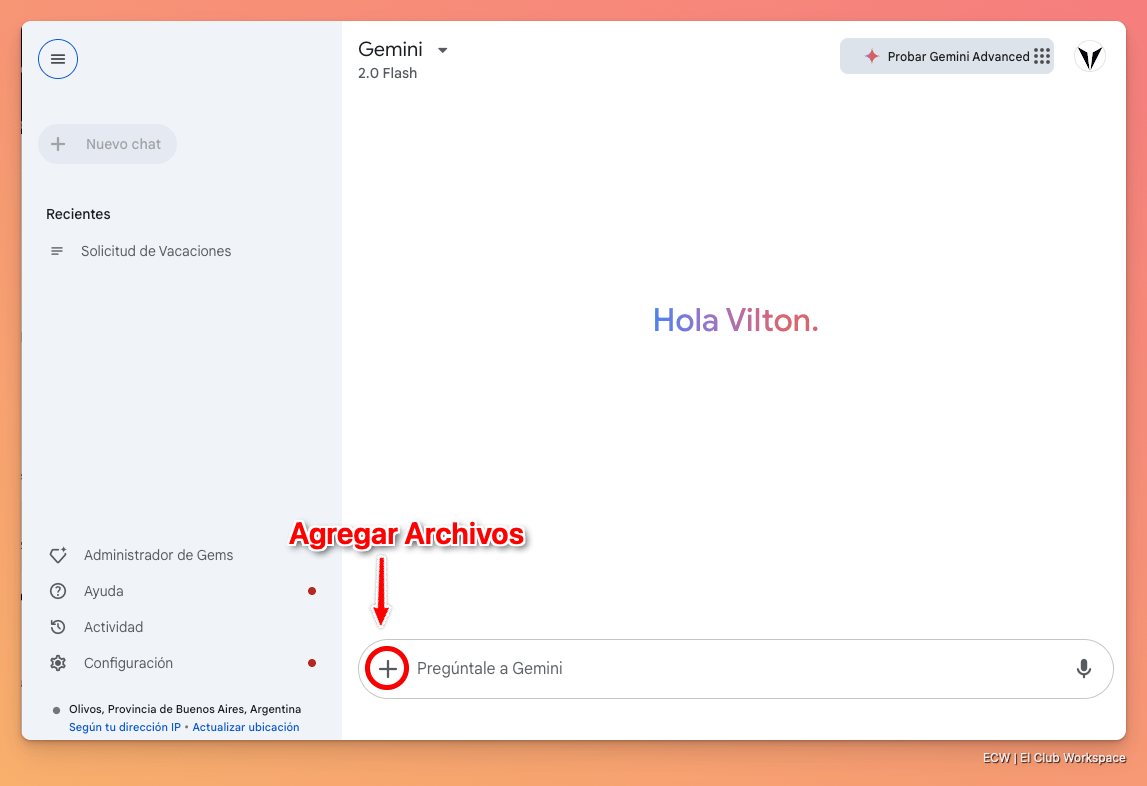The image size is (1147, 786).
Task: Collapse the sidebar with the hamburger menu icon
Action: [58, 59]
